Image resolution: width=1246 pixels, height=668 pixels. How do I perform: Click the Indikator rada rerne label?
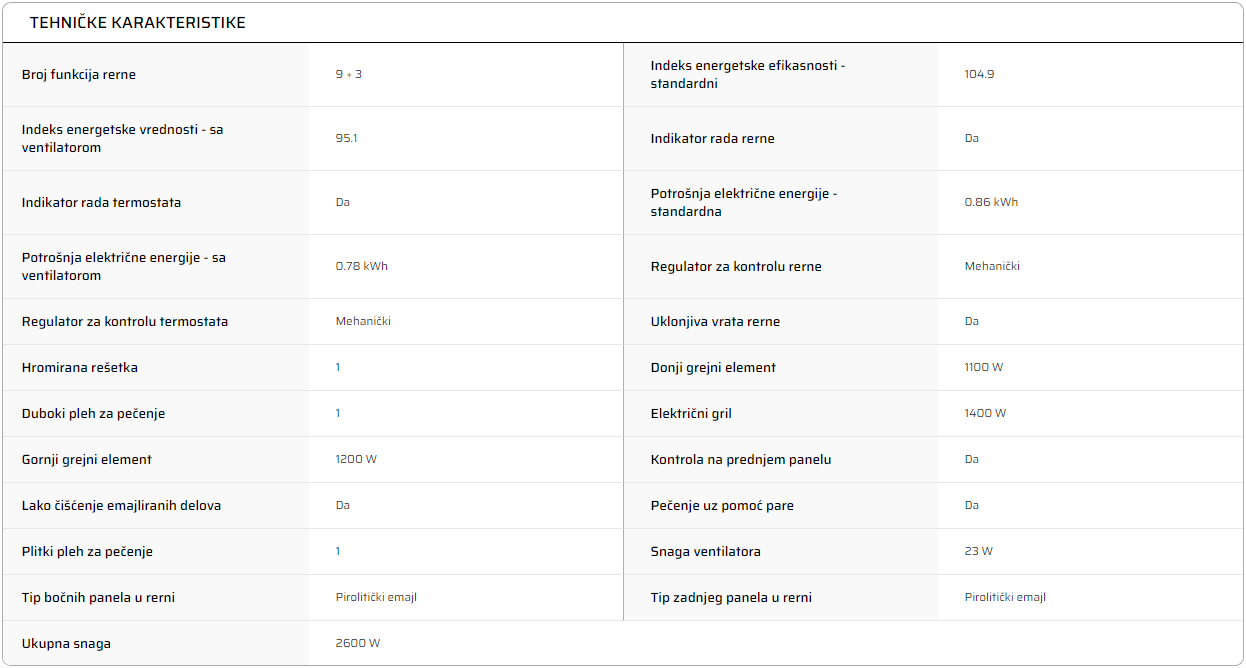point(712,139)
